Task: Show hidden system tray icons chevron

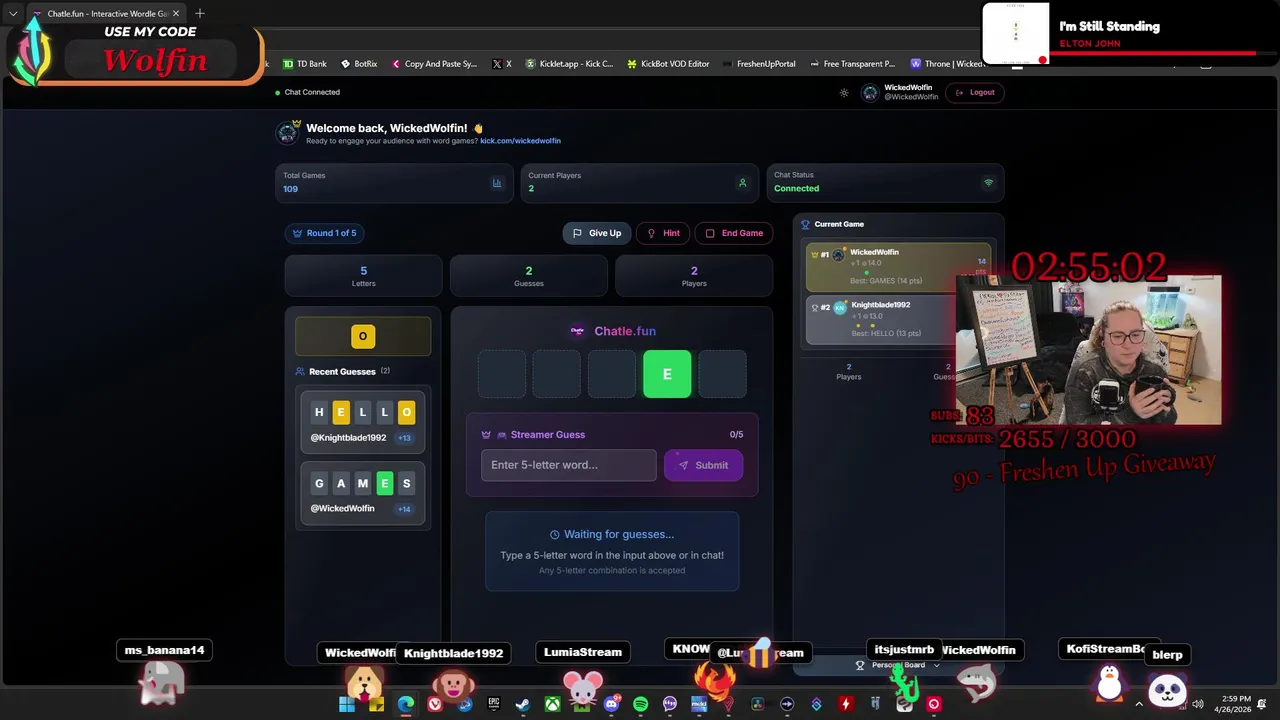Action: [1139, 704]
